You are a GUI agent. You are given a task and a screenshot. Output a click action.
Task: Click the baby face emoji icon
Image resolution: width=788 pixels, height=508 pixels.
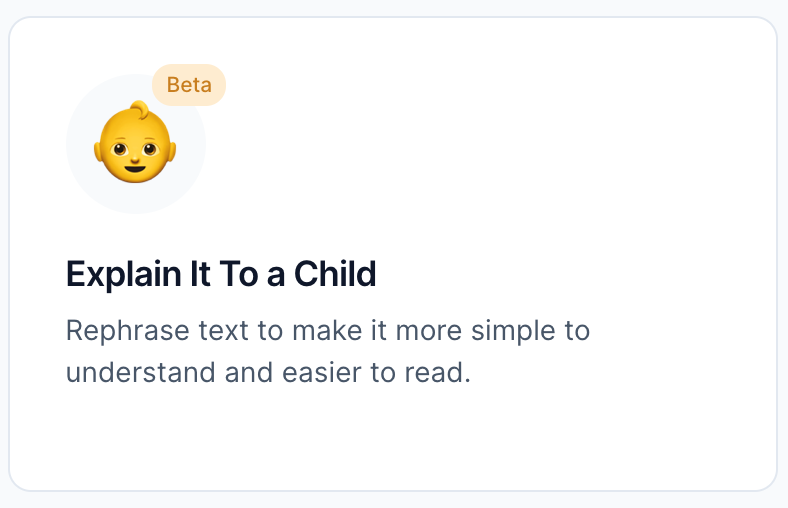pos(135,142)
